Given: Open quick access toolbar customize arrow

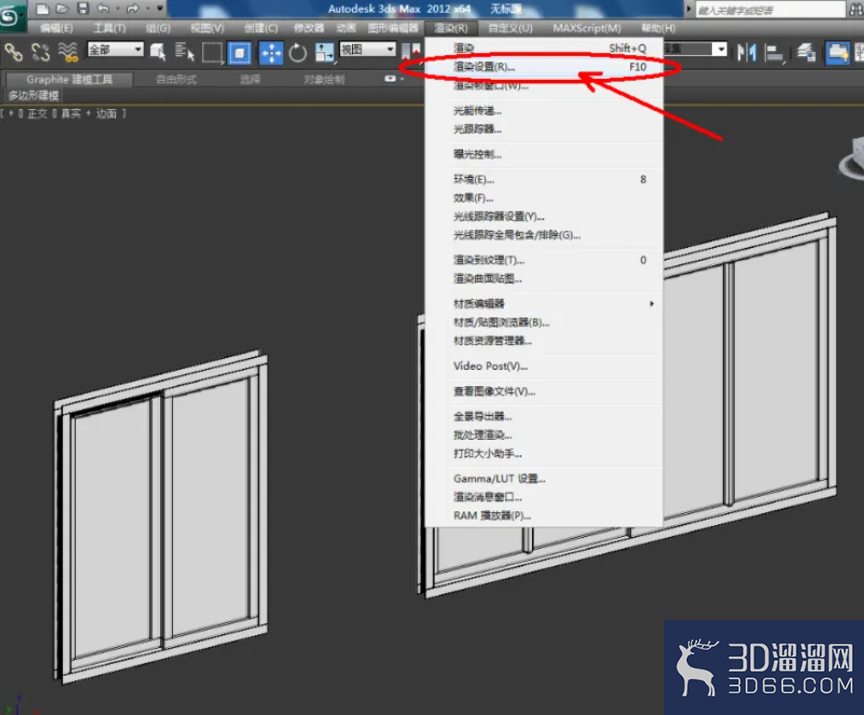Looking at the screenshot, I should click(160, 9).
